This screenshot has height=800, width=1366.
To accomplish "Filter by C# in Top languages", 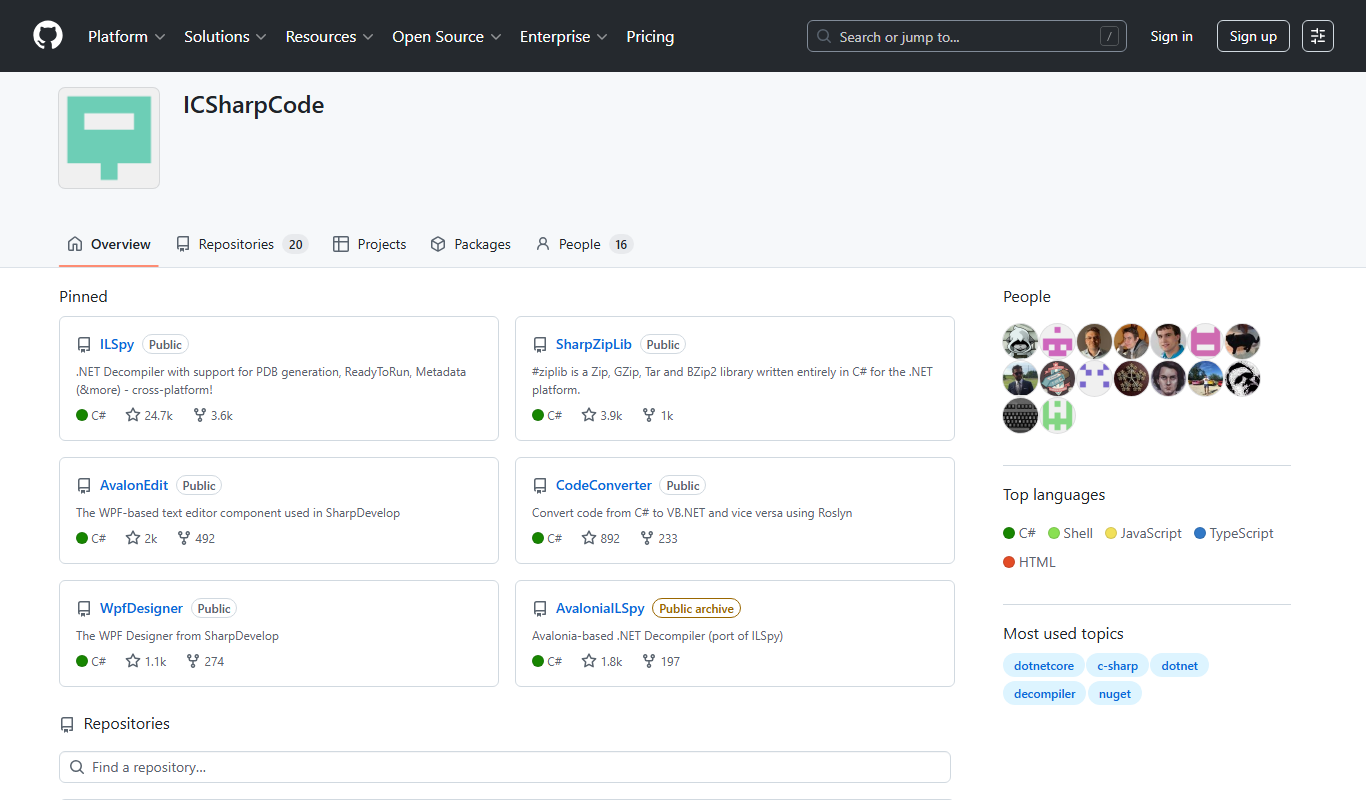I will 1019,533.
